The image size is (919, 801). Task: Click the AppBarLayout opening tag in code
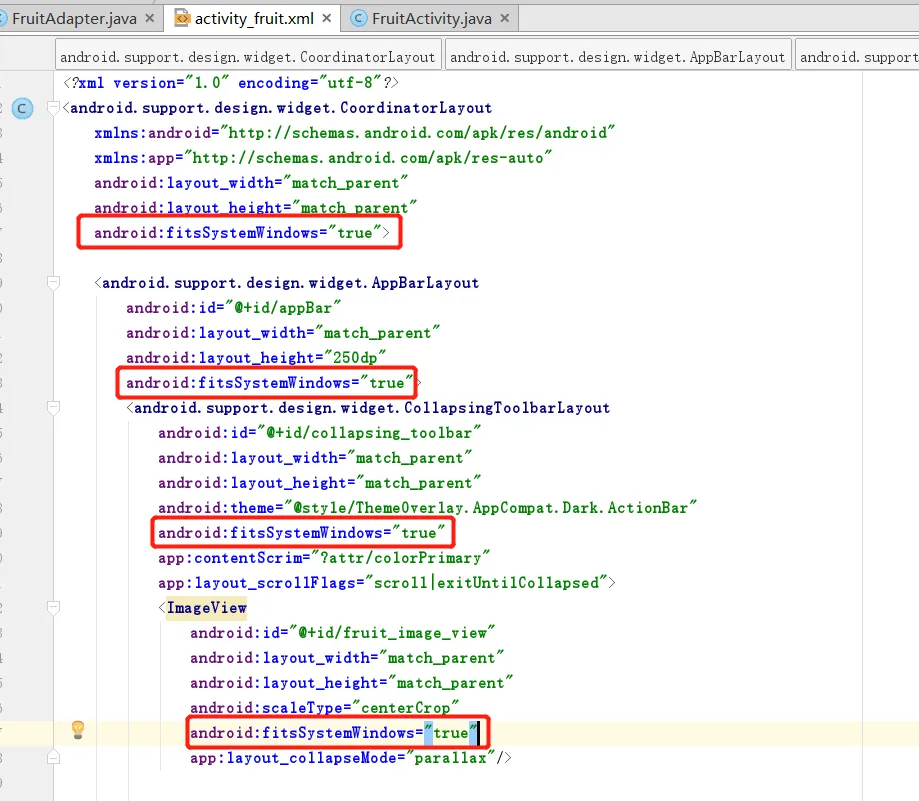tap(287, 283)
